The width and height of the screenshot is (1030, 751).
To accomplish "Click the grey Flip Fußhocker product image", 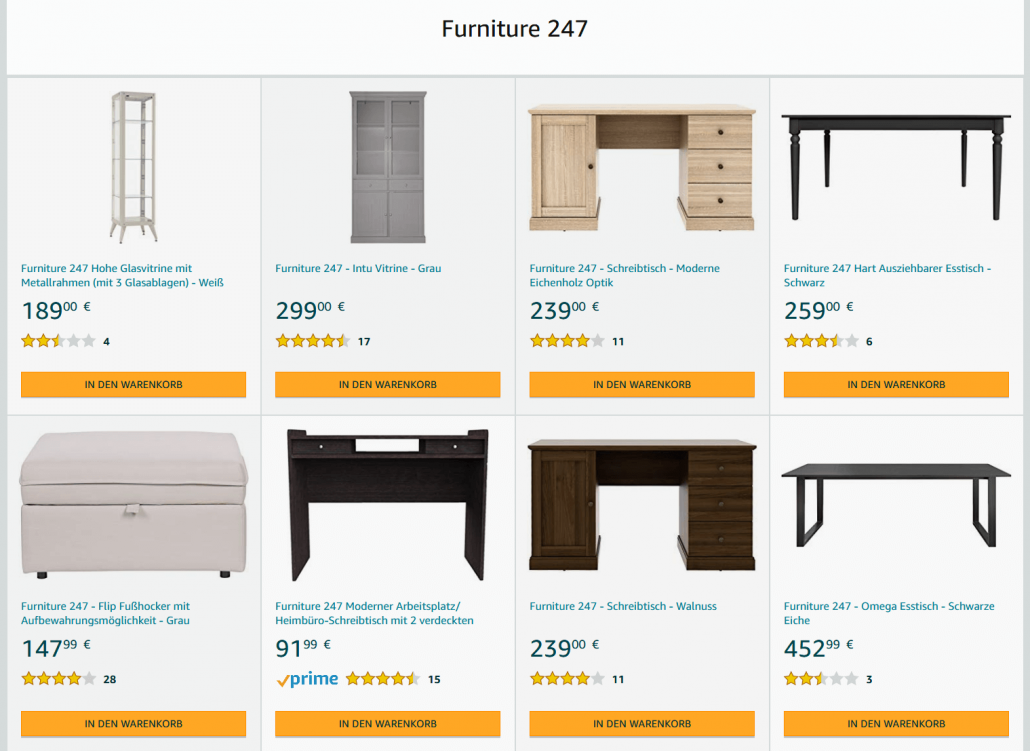I will pos(133,505).
